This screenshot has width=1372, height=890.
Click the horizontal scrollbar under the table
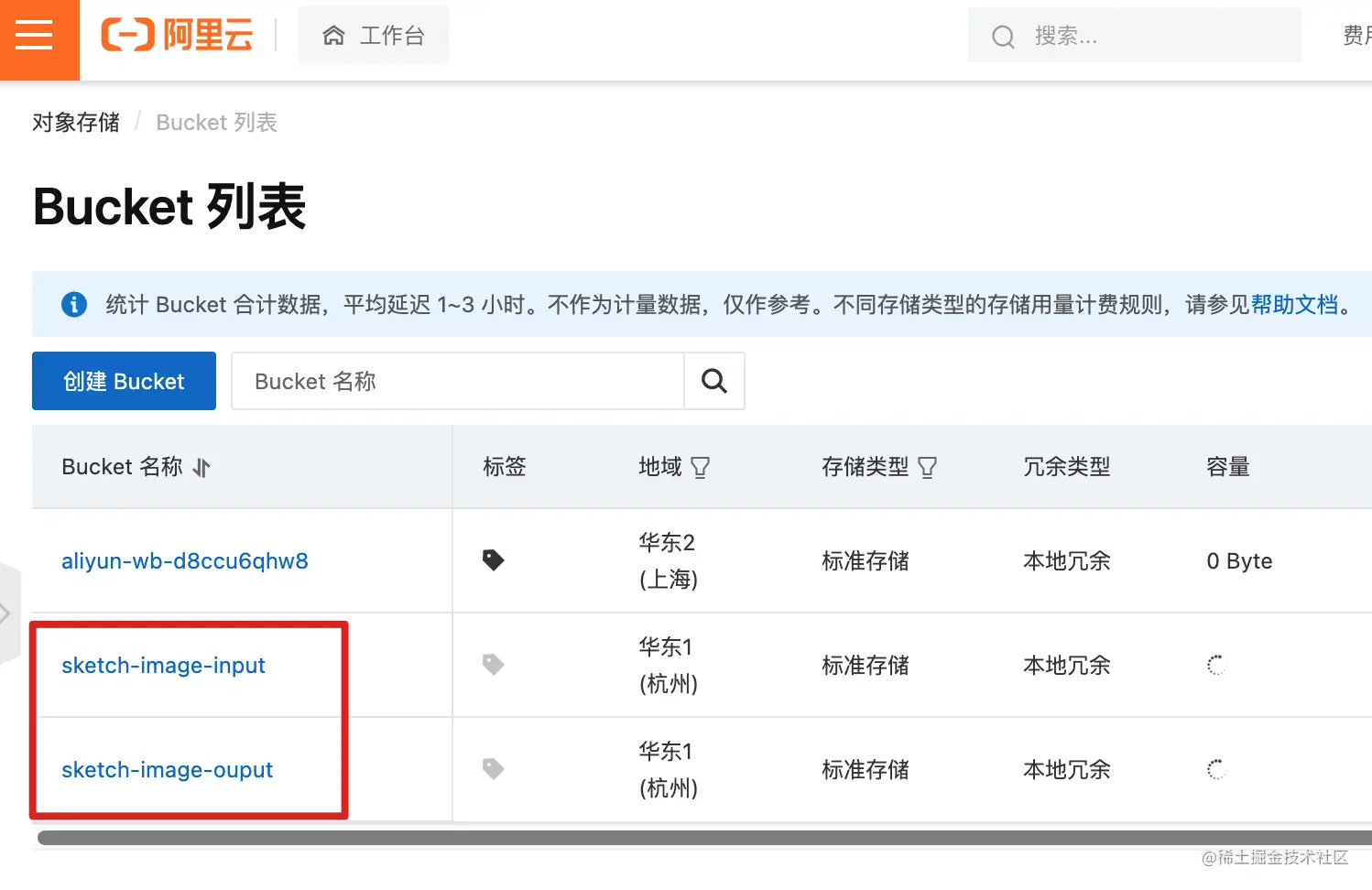[x=704, y=838]
